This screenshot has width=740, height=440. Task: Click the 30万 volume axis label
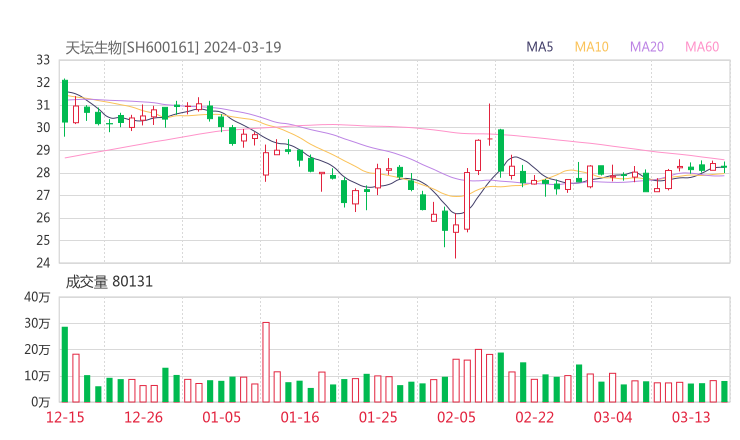37,323
